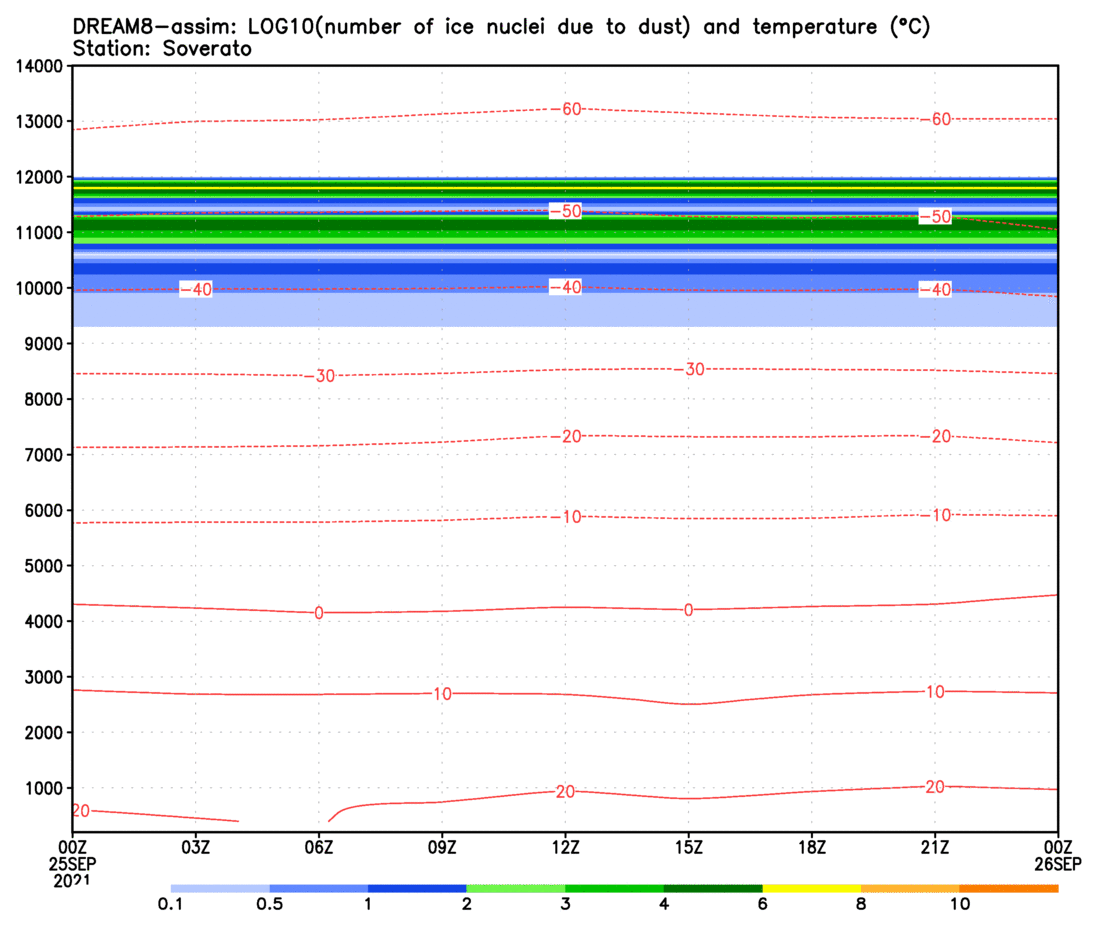Click the 06Z time axis label
Image resolution: width=1097 pixels, height=927 pixels.
tap(318, 848)
